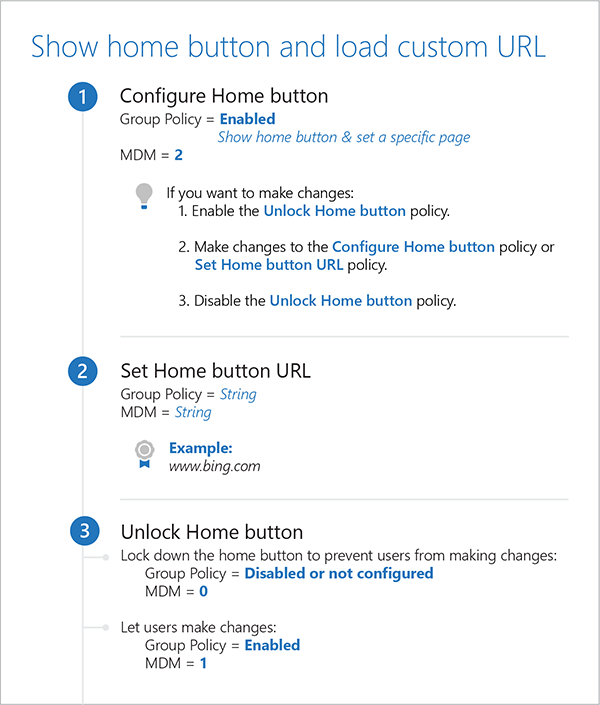Viewport: 600px width, 705px height.
Task: Click the Group Policy String value in step 2
Action: (238, 394)
